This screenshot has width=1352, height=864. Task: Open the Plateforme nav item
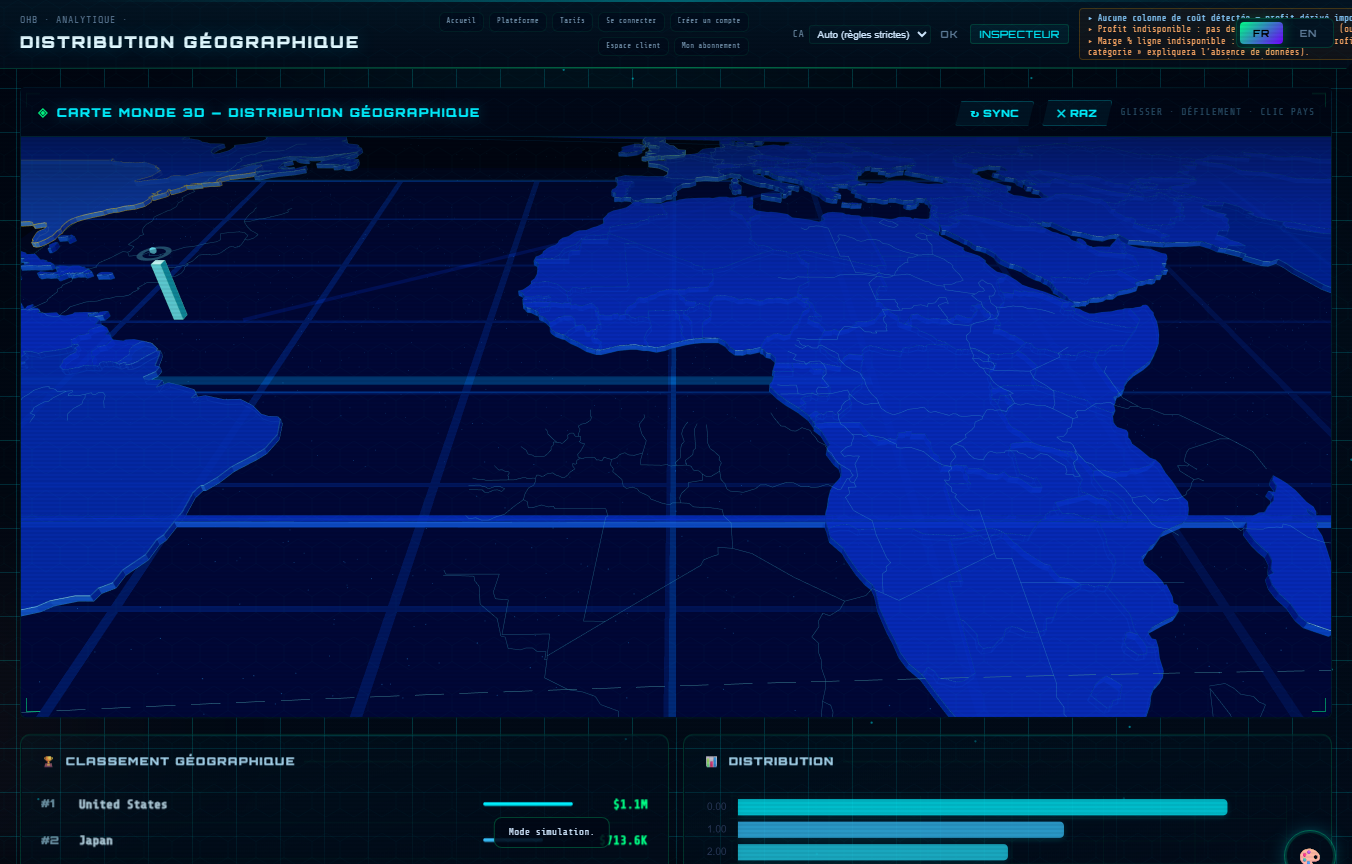(x=518, y=21)
